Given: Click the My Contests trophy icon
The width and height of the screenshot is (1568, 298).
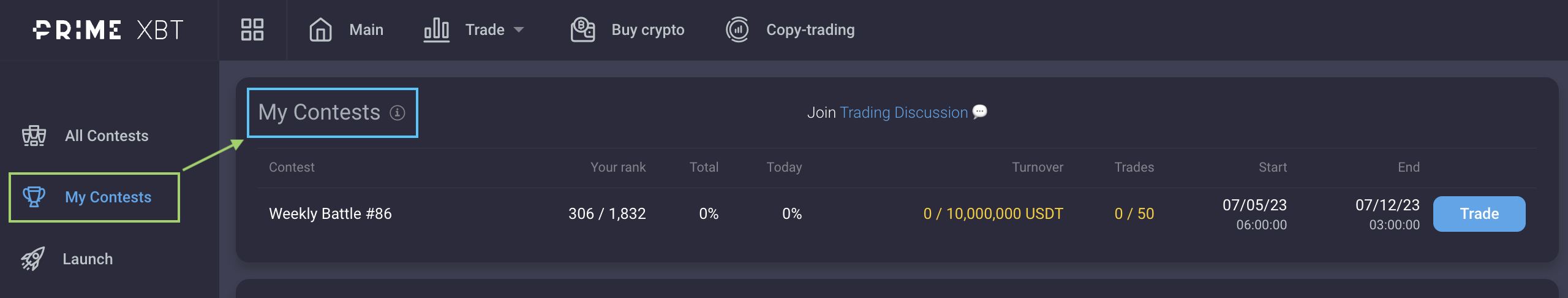Looking at the screenshot, I should pos(34,197).
